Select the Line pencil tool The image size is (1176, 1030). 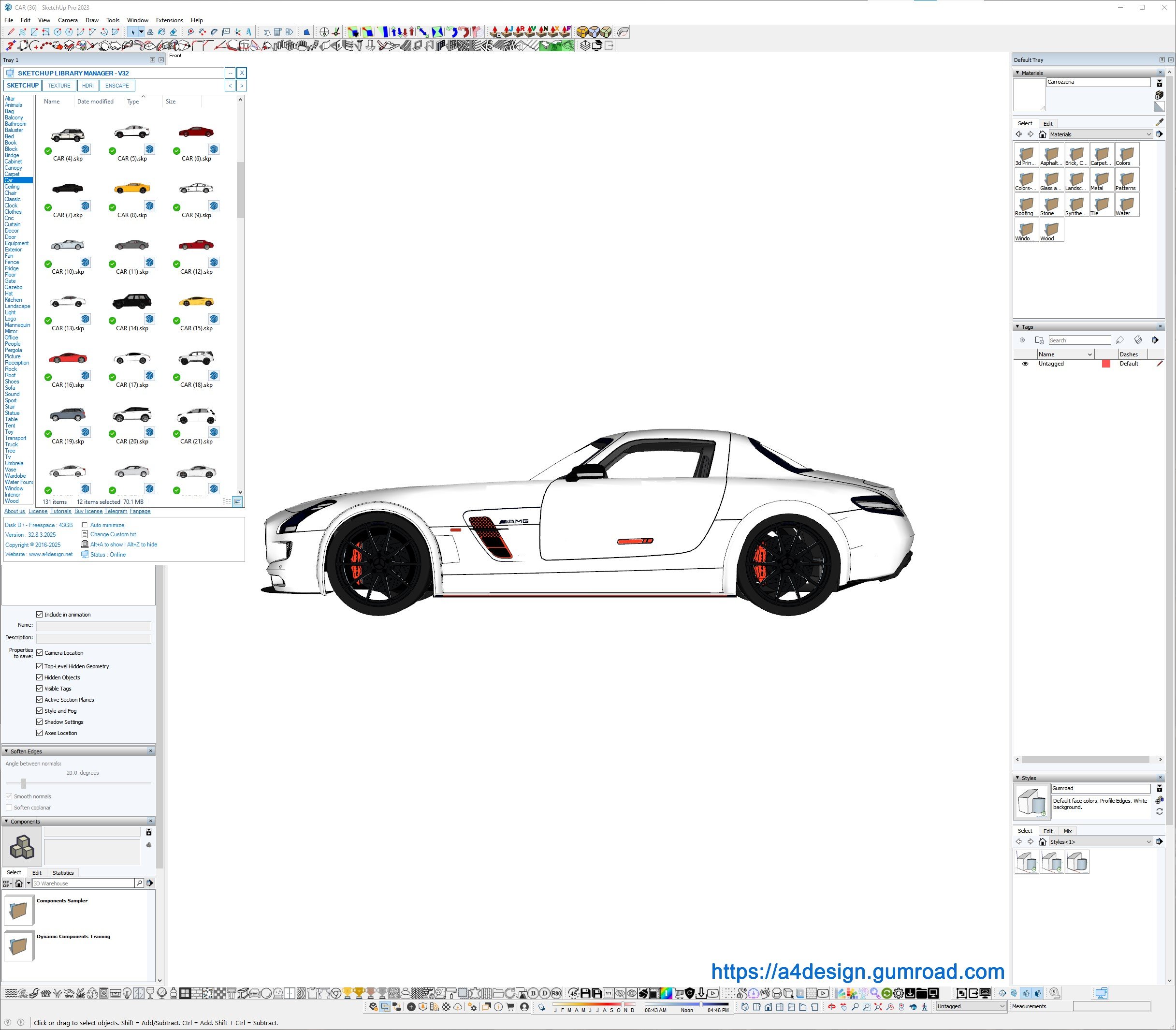pos(11,32)
